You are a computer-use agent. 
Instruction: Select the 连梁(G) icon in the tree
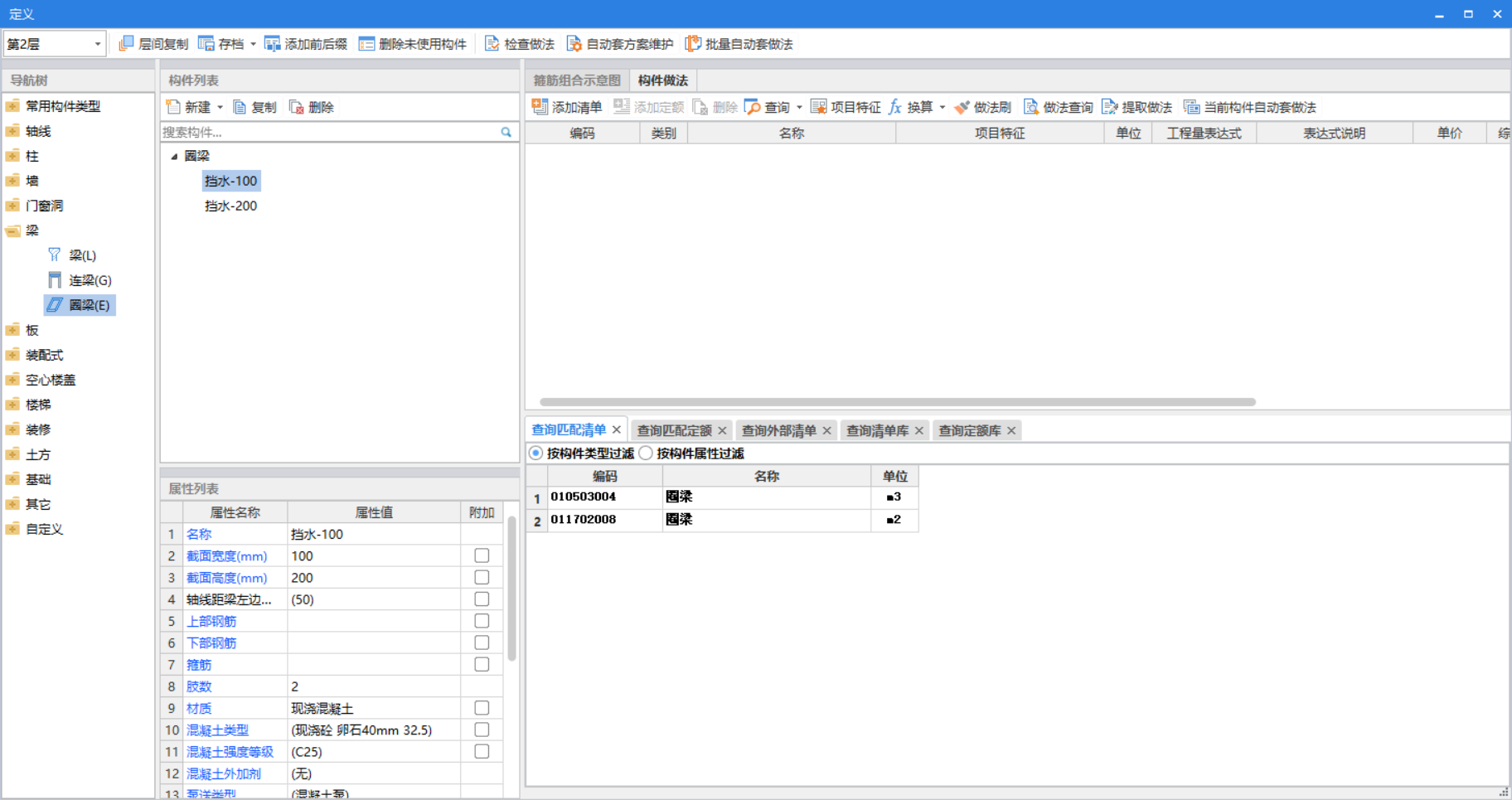click(55, 280)
